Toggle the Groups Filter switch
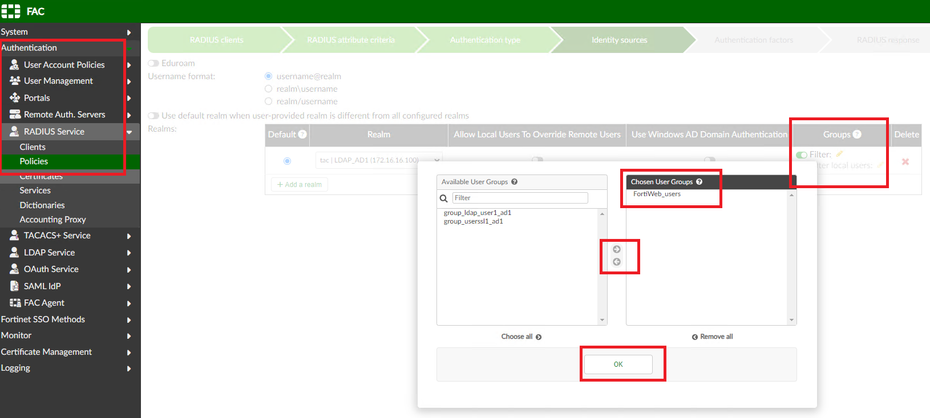The height and width of the screenshot is (418, 930). point(801,155)
